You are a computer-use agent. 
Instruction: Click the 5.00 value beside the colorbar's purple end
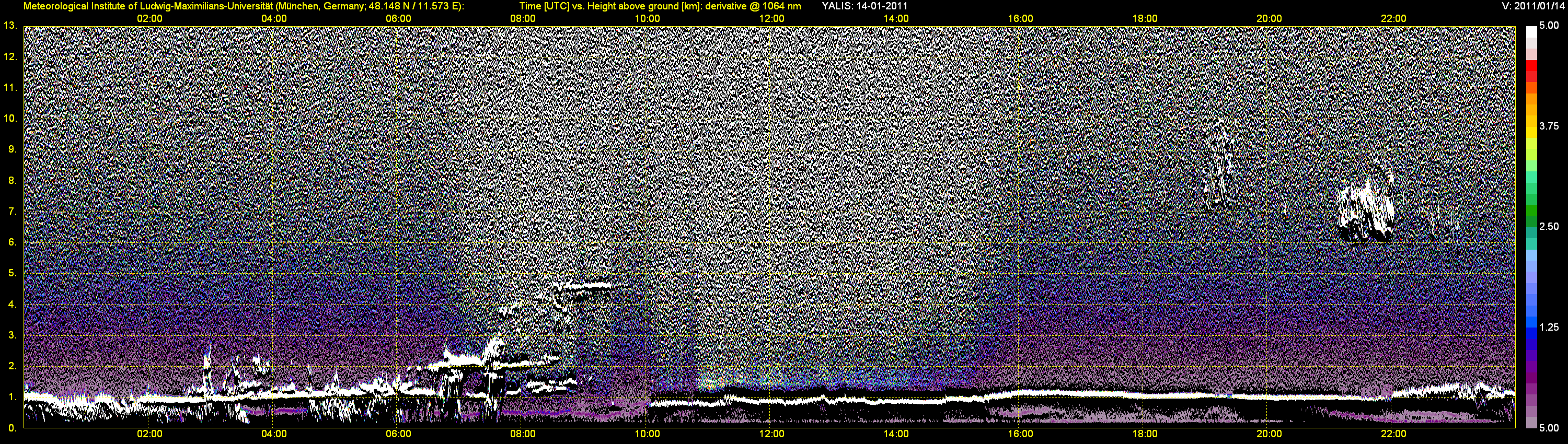point(1549,428)
